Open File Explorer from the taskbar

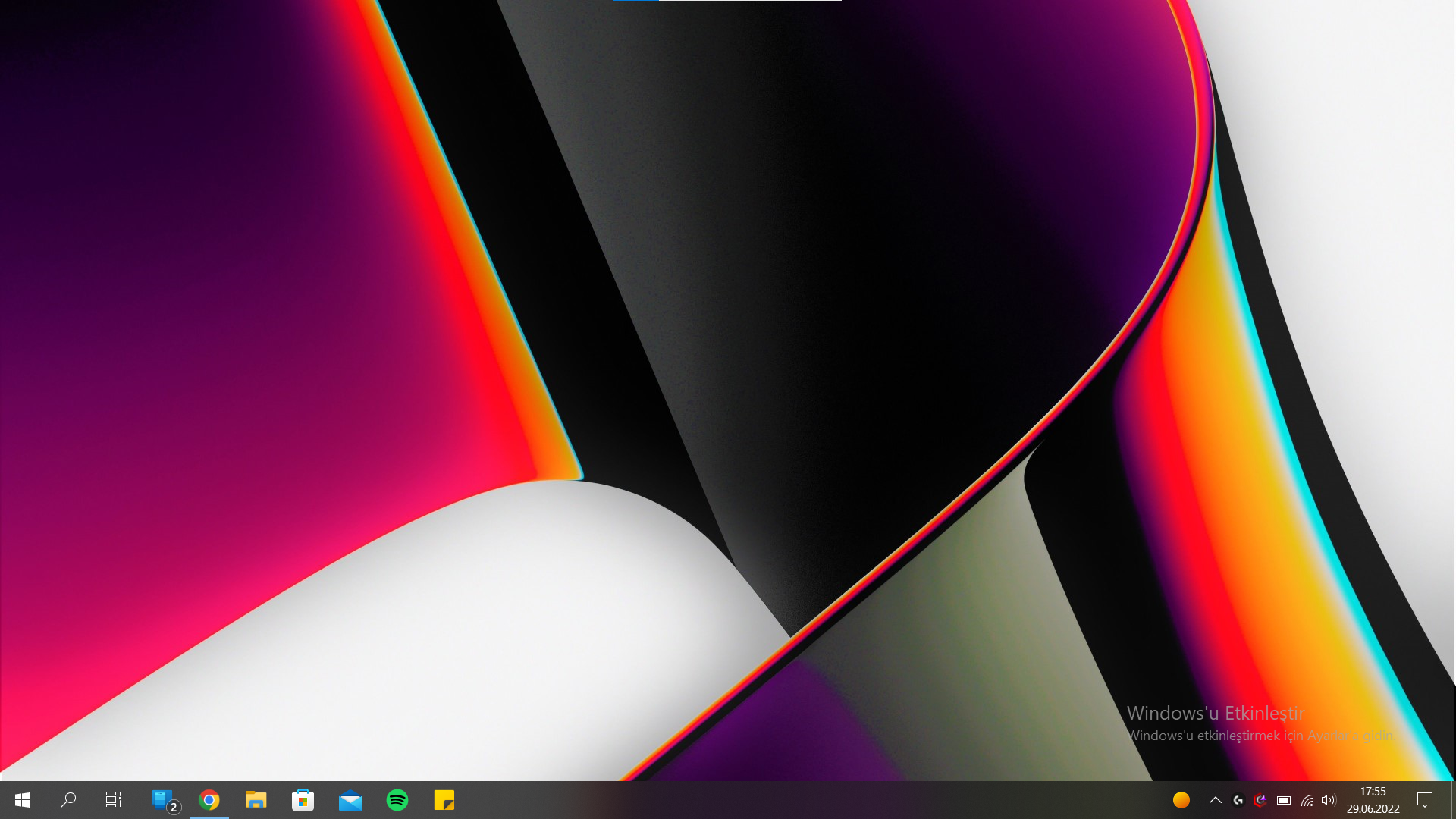(x=256, y=800)
